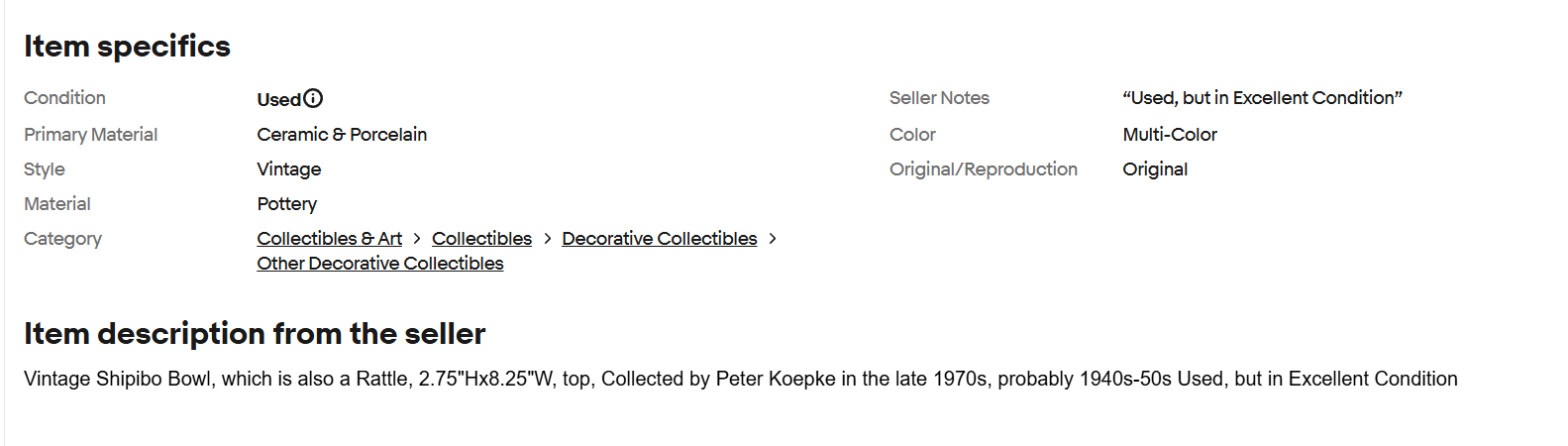The image size is (1568, 446).
Task: Click the Original/Reproduction label
Action: pos(983,169)
